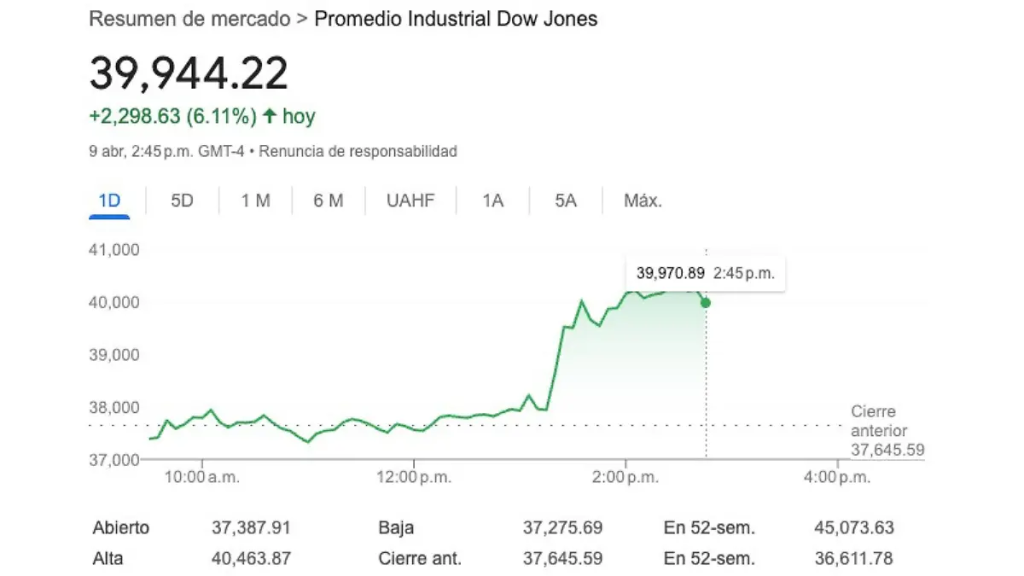Click the 39,944.22 current price

pyautogui.click(x=189, y=73)
